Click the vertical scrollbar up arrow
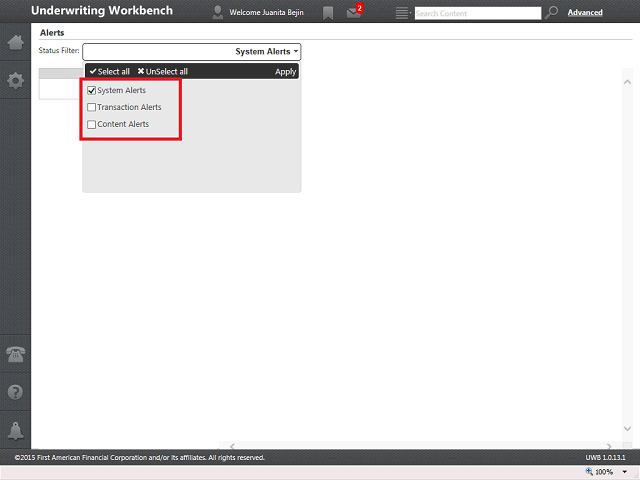Viewport: 640px width, 480px height. point(627,82)
